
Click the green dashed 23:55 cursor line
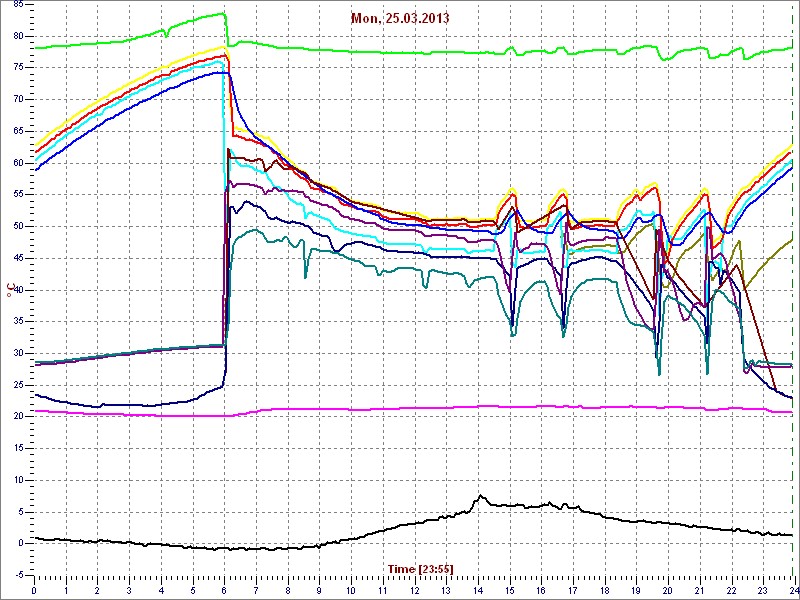pos(792,290)
